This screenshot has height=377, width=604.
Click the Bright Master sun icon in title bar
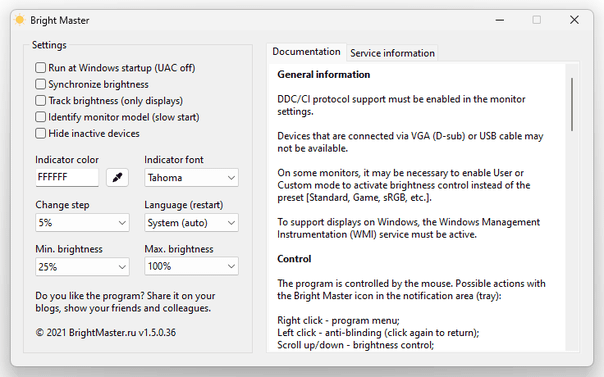[20, 20]
